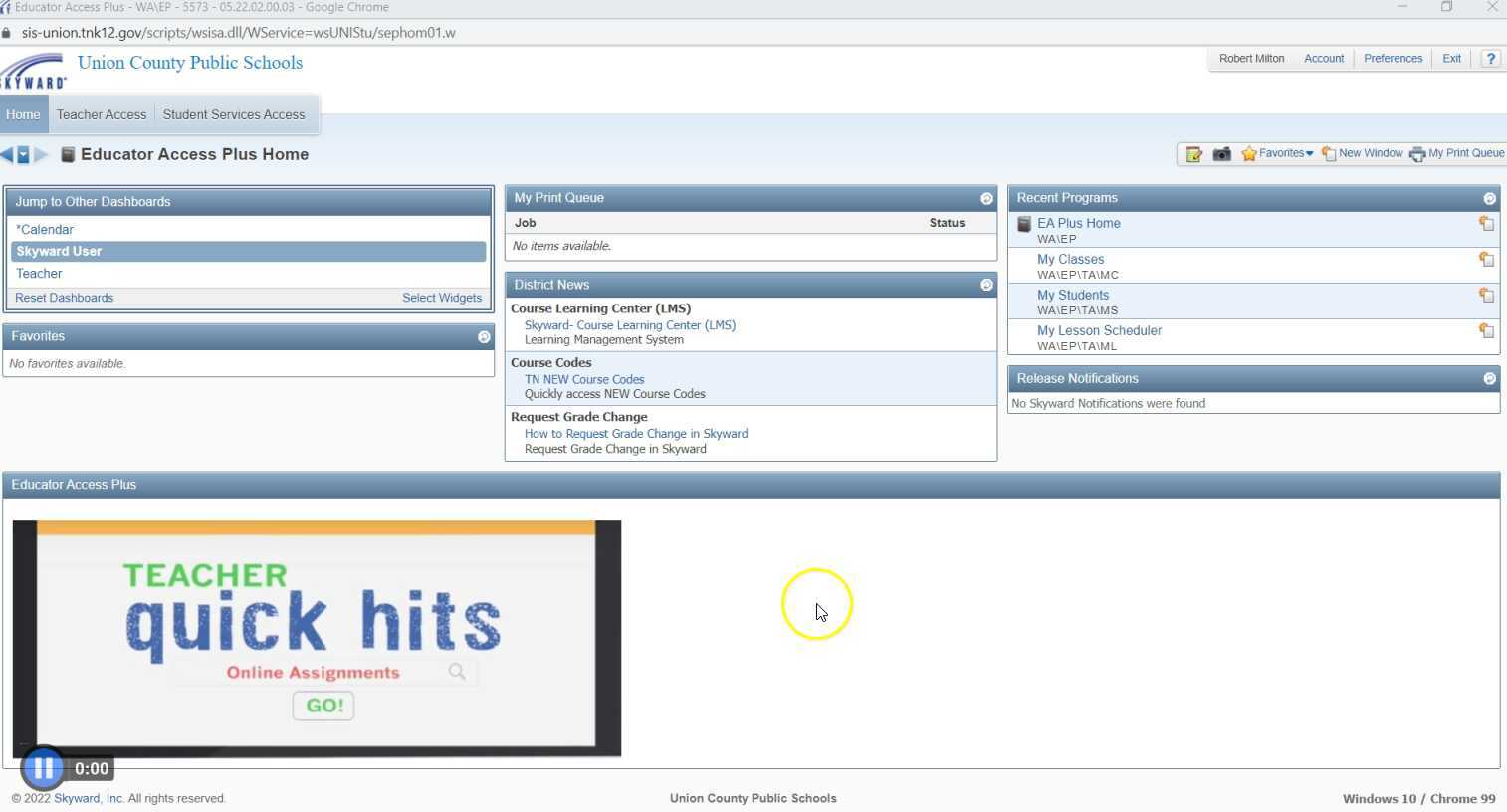Open New Window from the toolbar

(x=1362, y=154)
